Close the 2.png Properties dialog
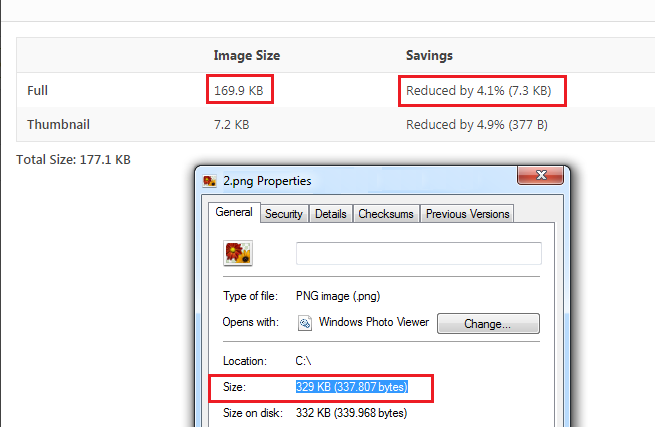 tap(541, 175)
